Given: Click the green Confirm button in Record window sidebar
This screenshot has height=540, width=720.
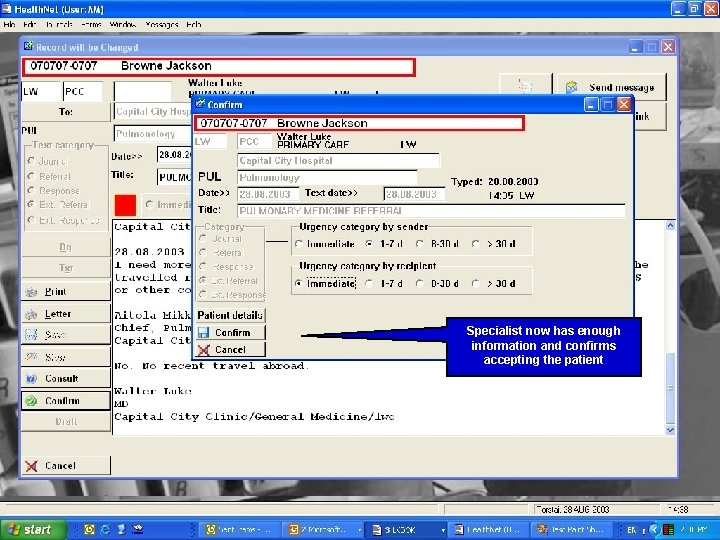Looking at the screenshot, I should (66, 400).
